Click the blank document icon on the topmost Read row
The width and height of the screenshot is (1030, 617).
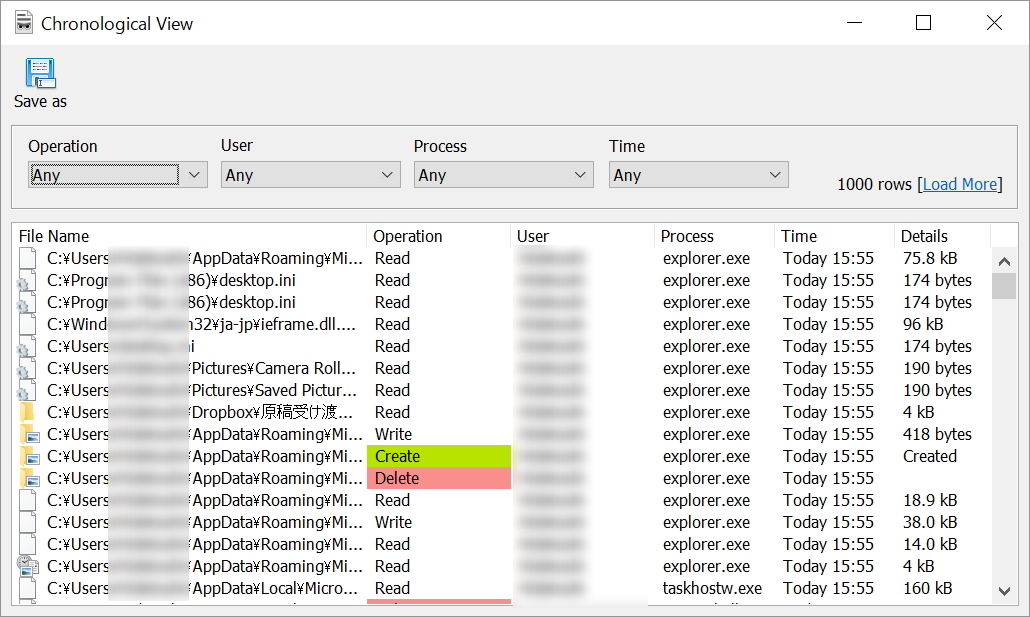[26, 258]
